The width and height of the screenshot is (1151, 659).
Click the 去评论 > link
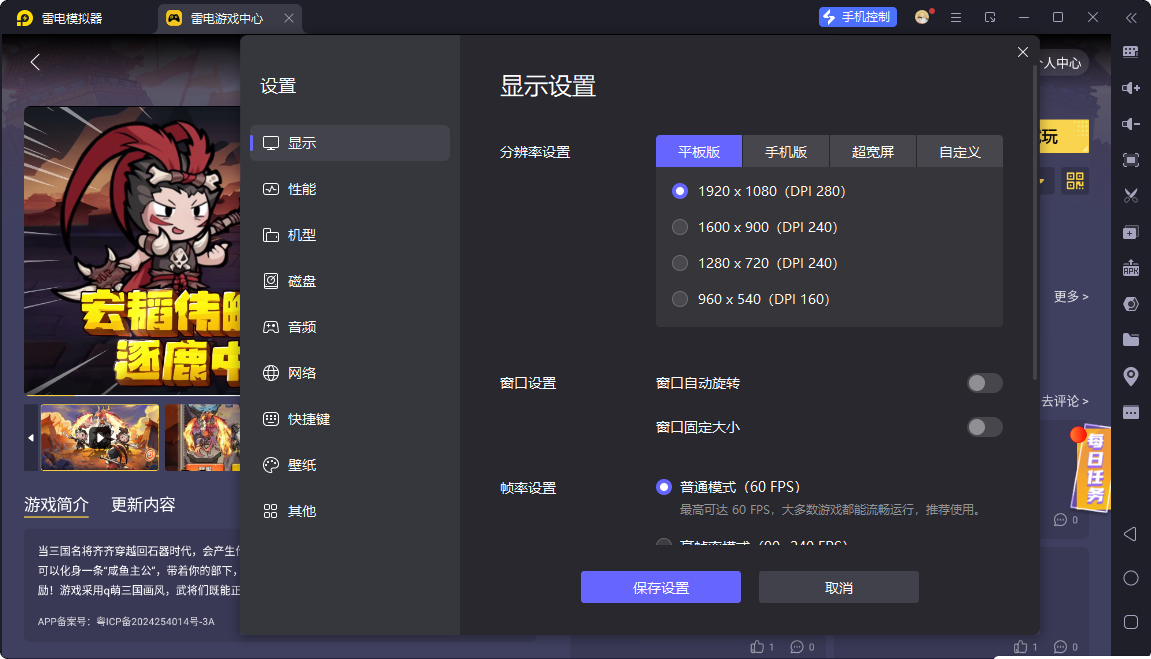coord(1064,401)
